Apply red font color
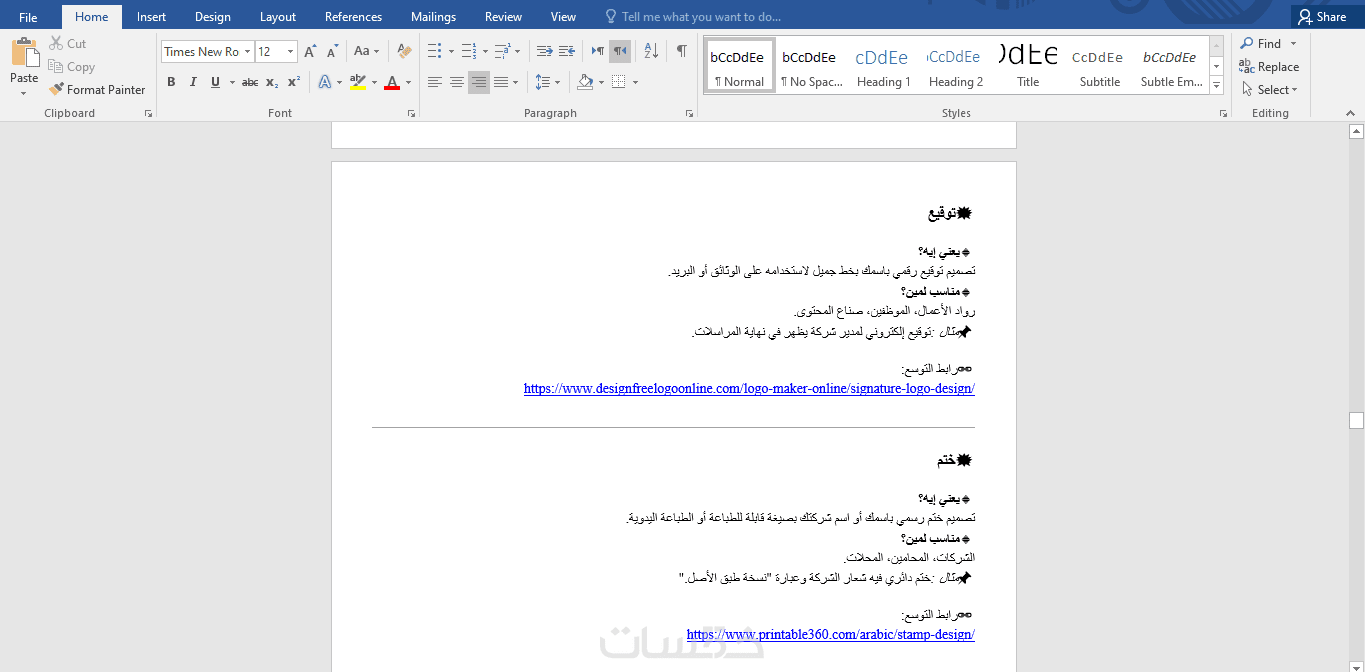 point(392,82)
